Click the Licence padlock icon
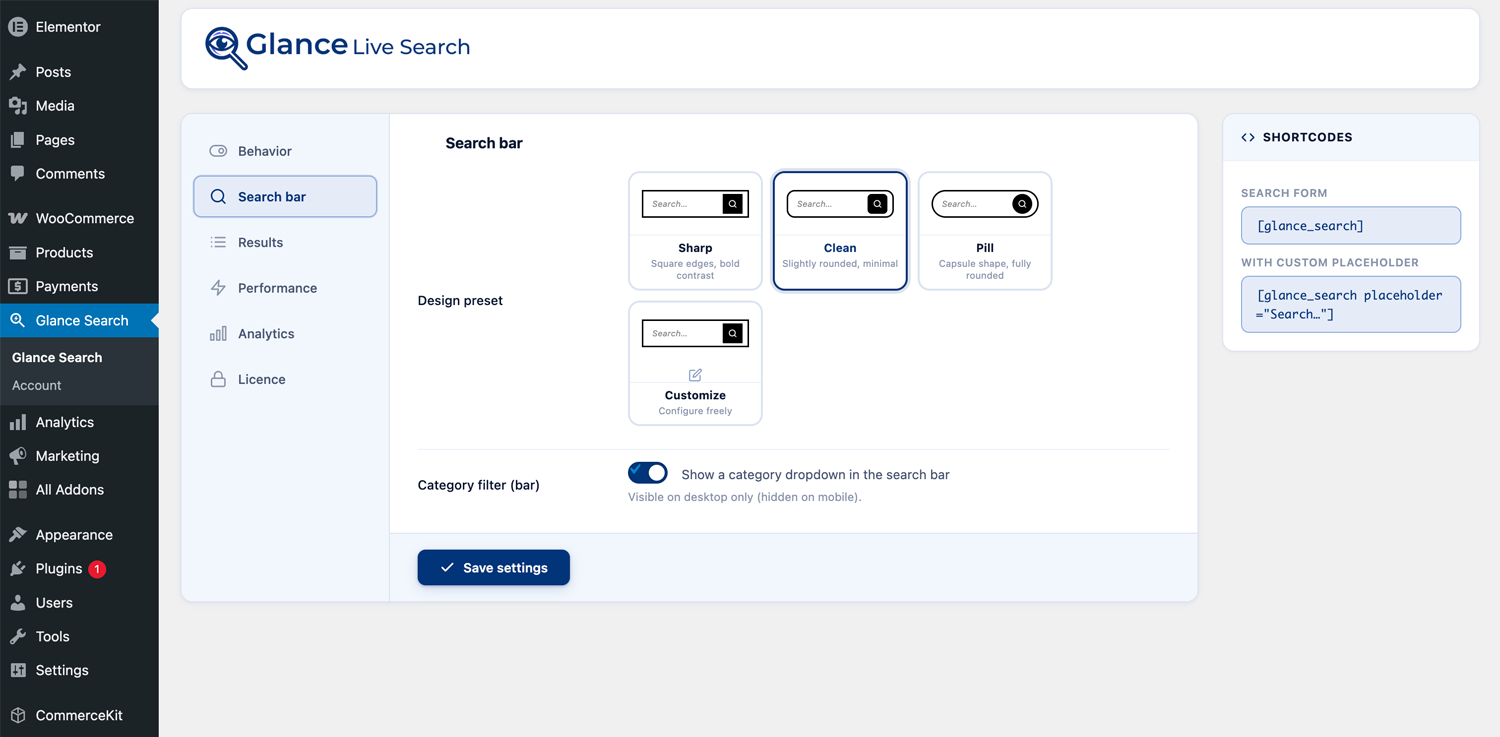This screenshot has width=1500, height=737. (x=218, y=379)
